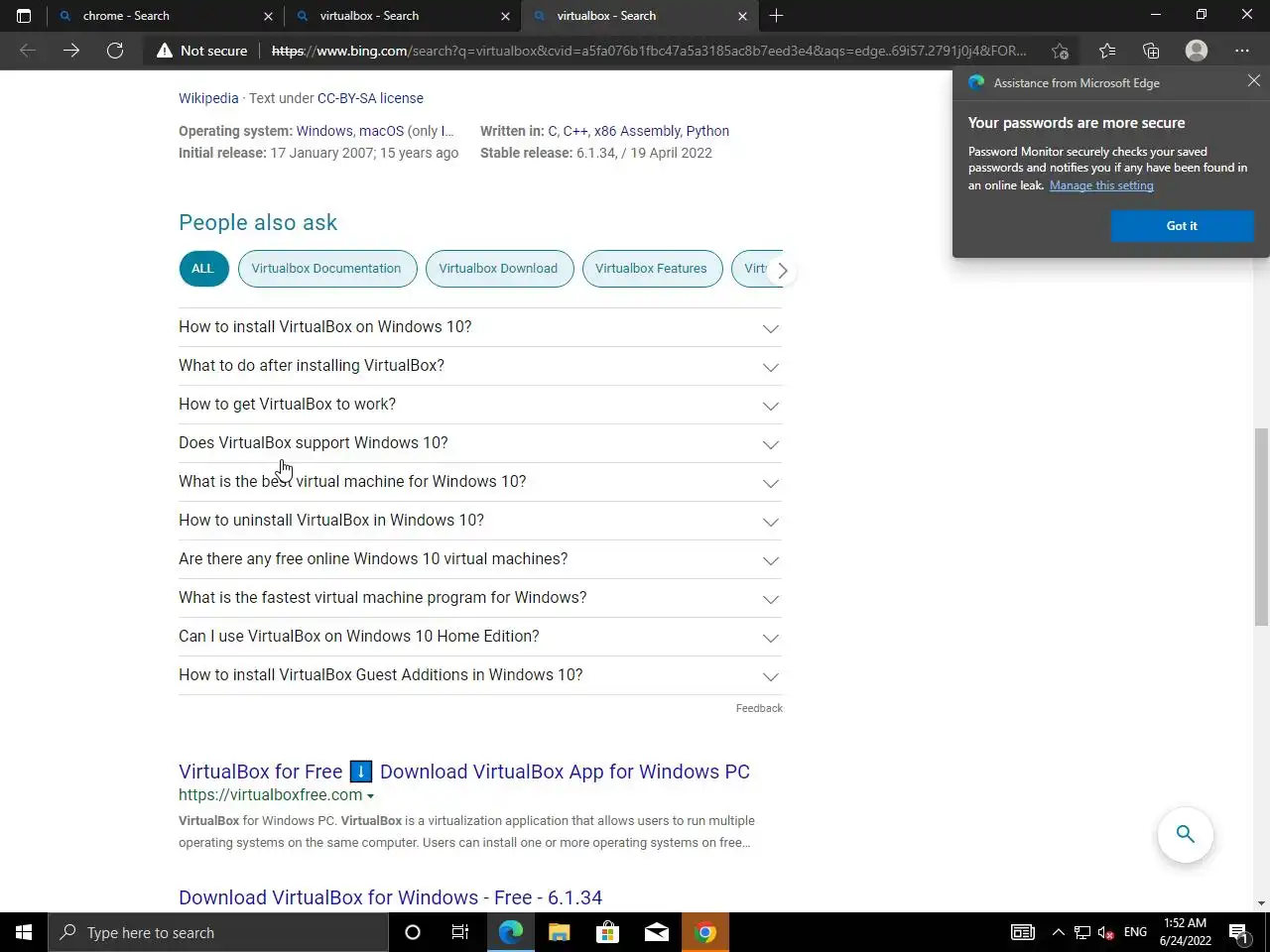Viewport: 1270px width, 952px height.
Task: Open Manage this setting link
Action: tap(1101, 185)
